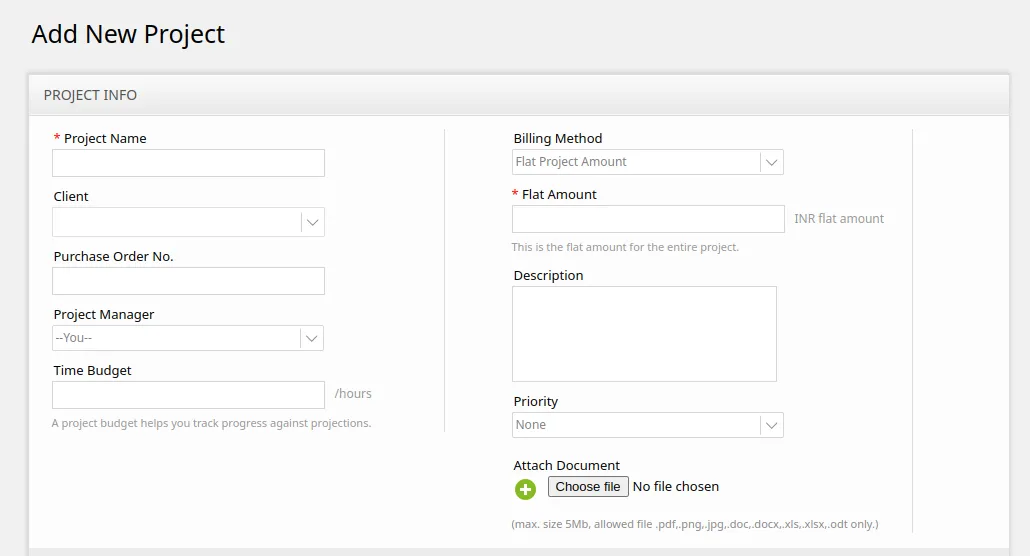The height and width of the screenshot is (556, 1030).
Task: Click the green plus add-document icon
Action: pos(525,489)
